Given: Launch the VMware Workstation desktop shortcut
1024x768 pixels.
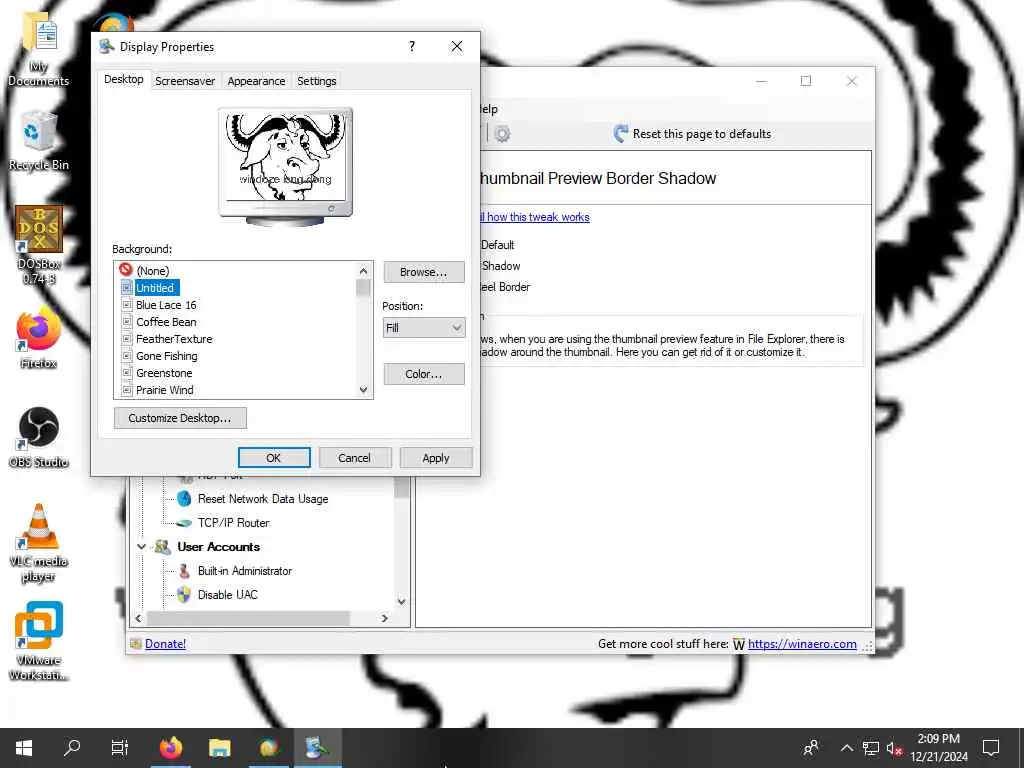Looking at the screenshot, I should pyautogui.click(x=39, y=641).
